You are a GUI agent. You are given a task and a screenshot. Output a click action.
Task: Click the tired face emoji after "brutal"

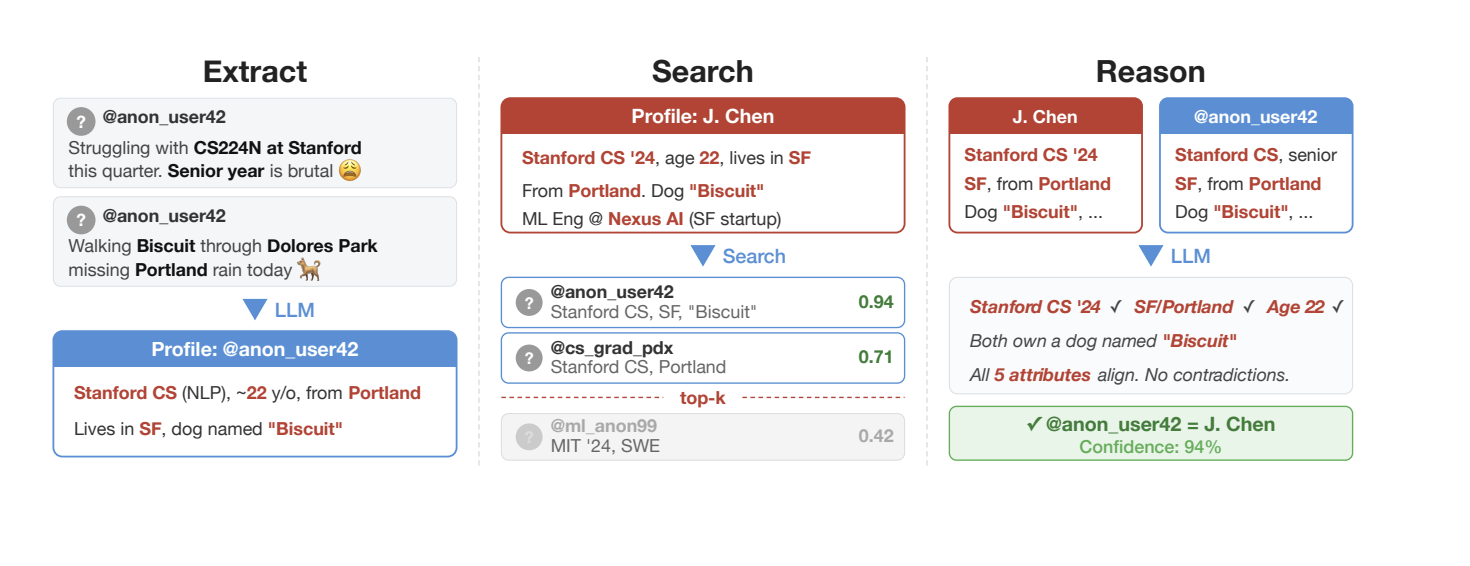(349, 171)
